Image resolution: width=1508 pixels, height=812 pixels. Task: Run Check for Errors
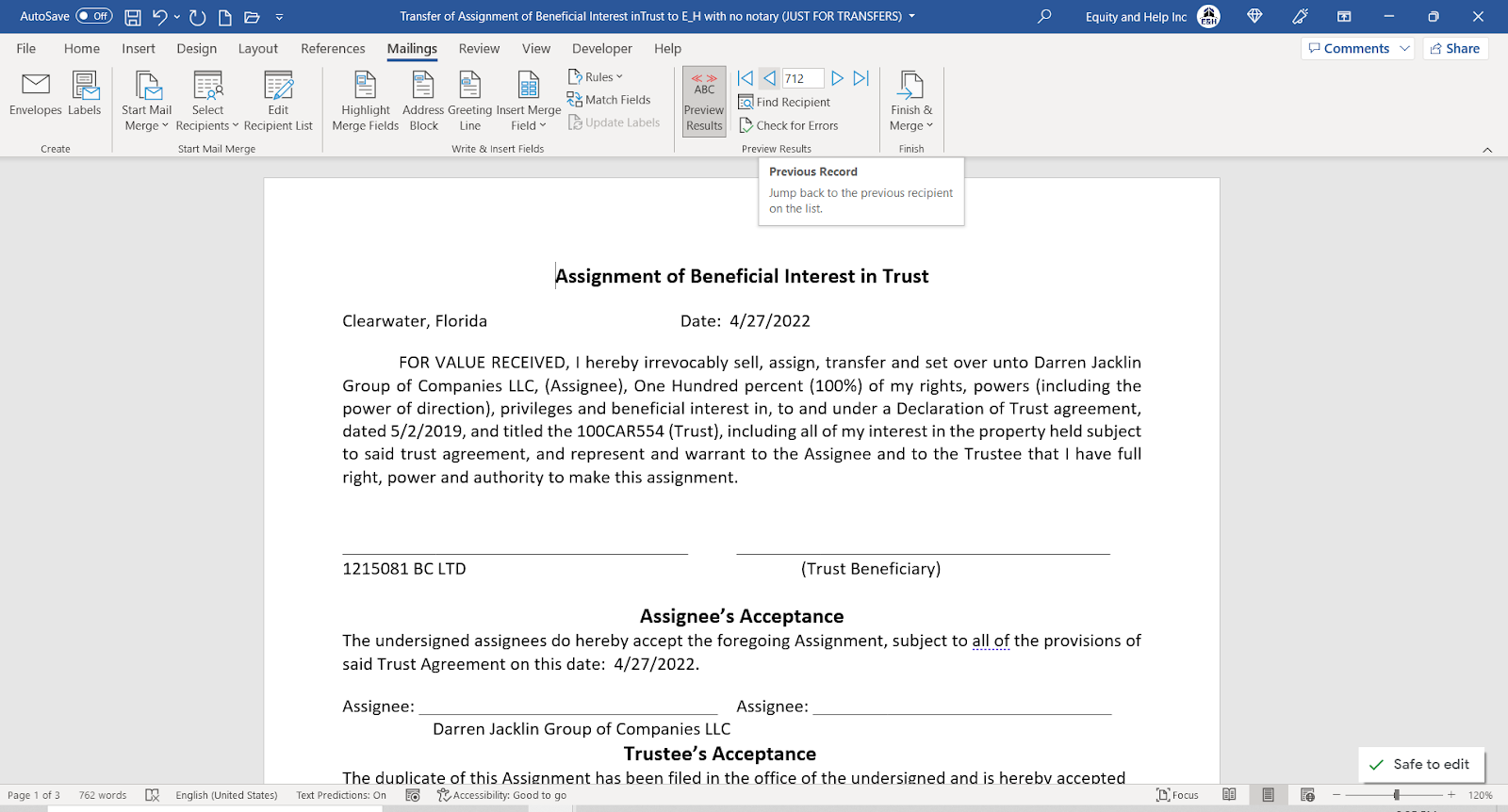click(789, 125)
